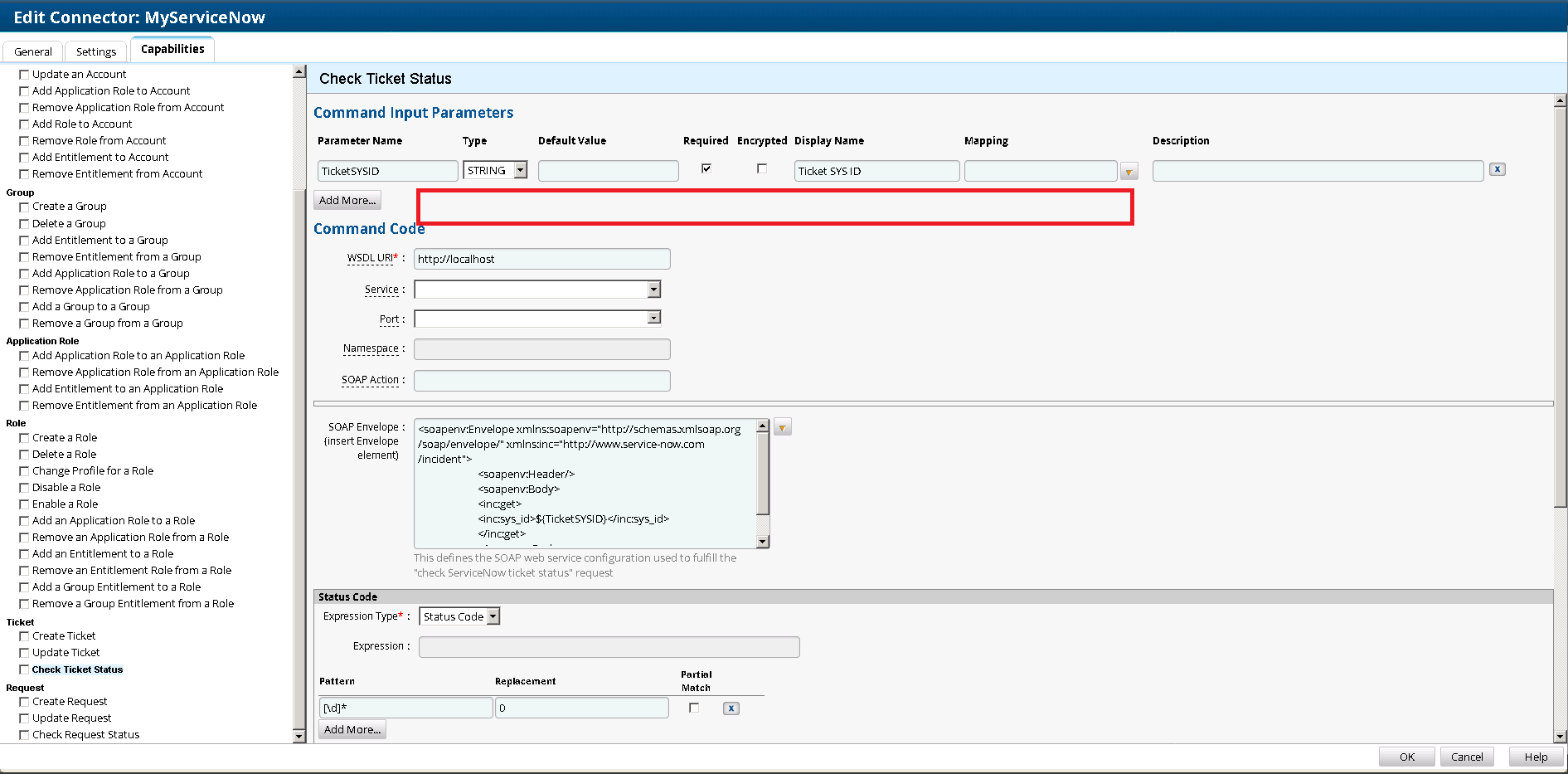Screen dimensions: 1568x774
Task: Switch to the General tab
Action: 33,51
